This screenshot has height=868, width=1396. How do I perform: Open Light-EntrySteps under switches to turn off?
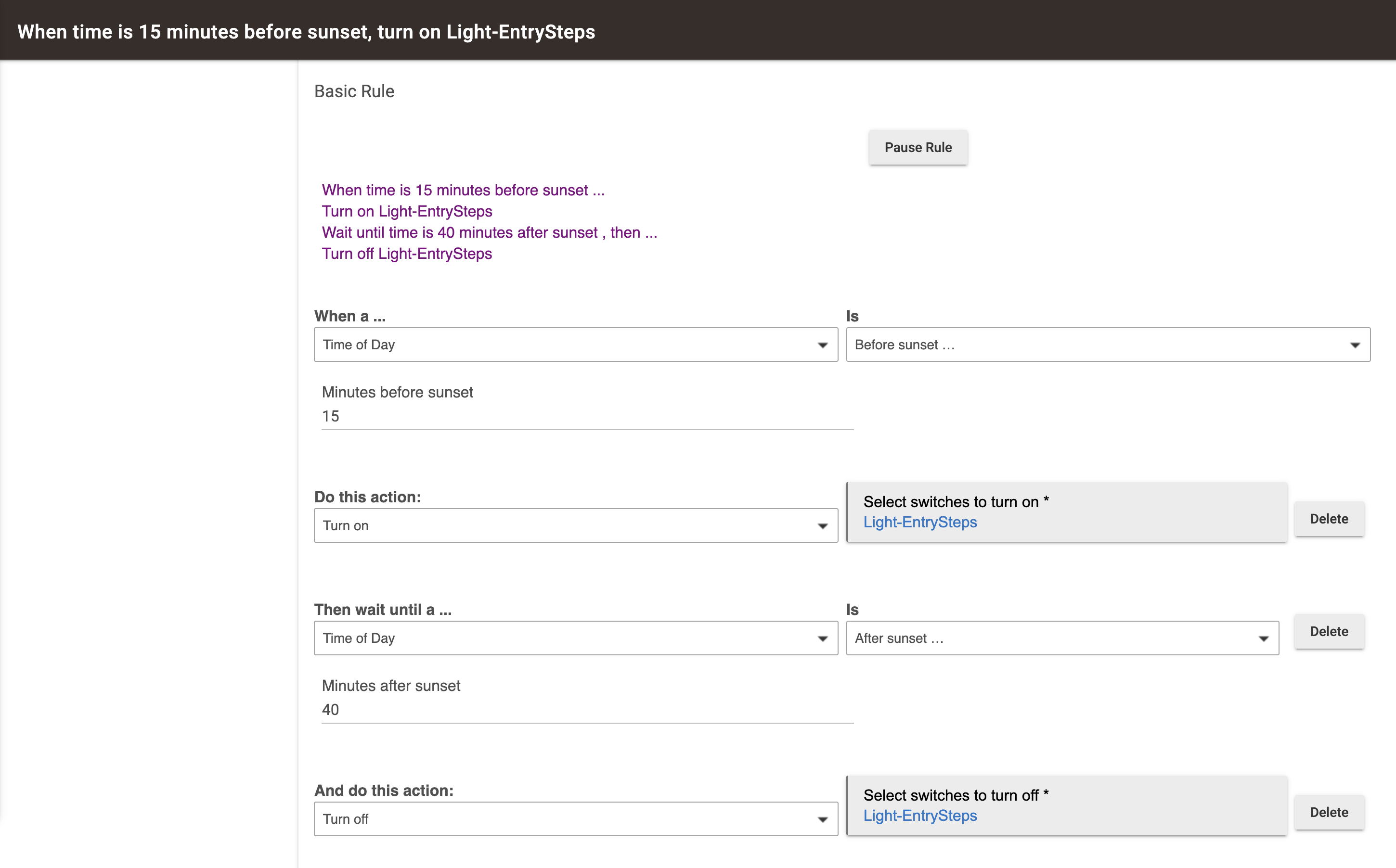(920, 815)
